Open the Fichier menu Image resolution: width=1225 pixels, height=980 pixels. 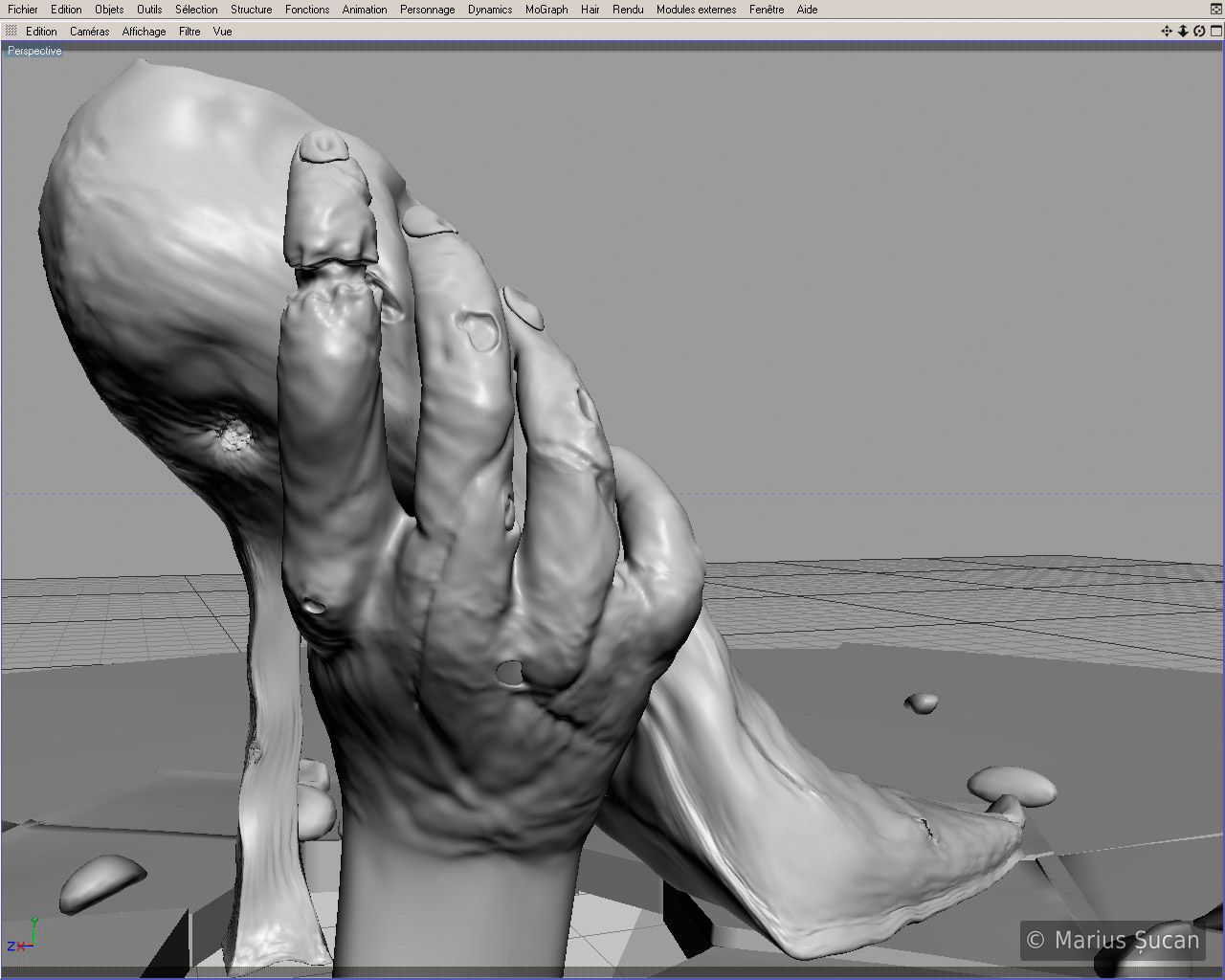pyautogui.click(x=23, y=10)
